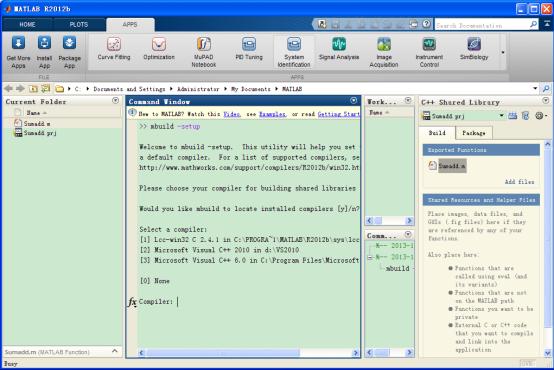Image resolution: width=554 pixels, height=370 pixels.
Task: Open the Command Window actions menu
Action: pyautogui.click(x=353, y=101)
